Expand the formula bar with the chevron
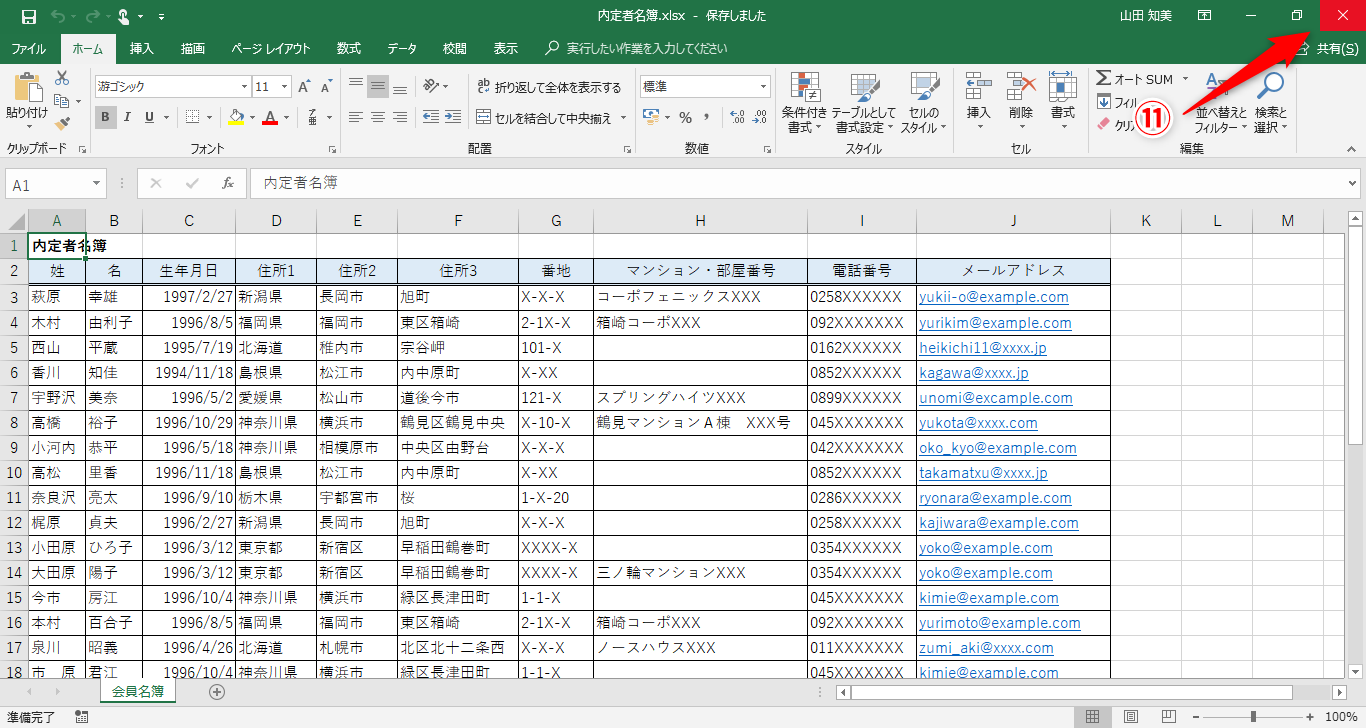This screenshot has width=1366, height=728. (1353, 184)
